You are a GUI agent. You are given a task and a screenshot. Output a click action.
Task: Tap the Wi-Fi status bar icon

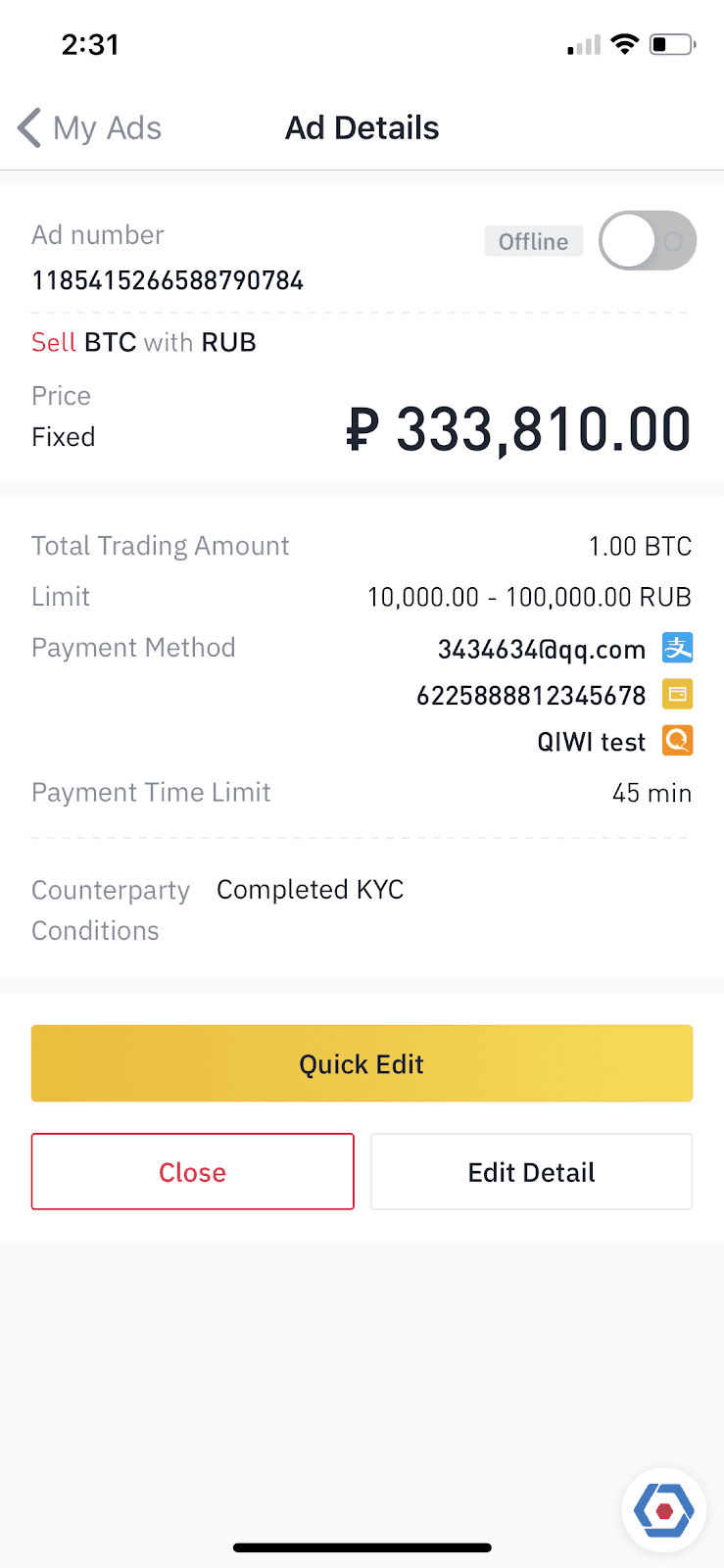pyautogui.click(x=624, y=44)
